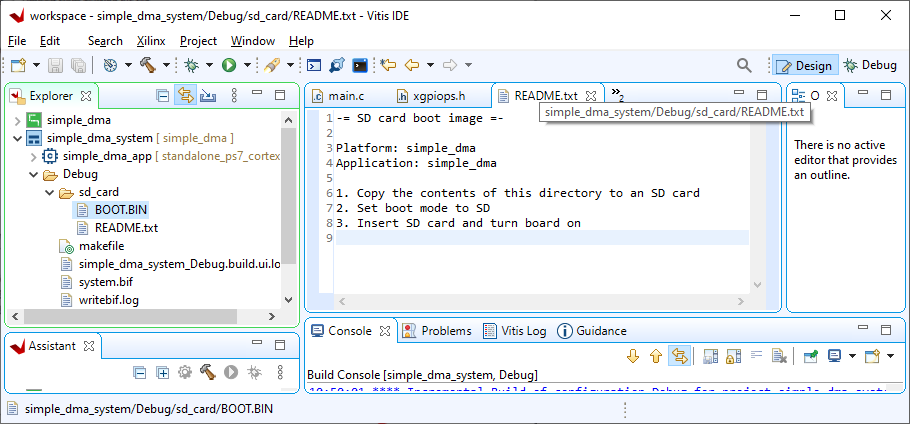Open the Build hammer dropdown arrow
Viewport: 910px width, 424px height.
[x=167, y=66]
